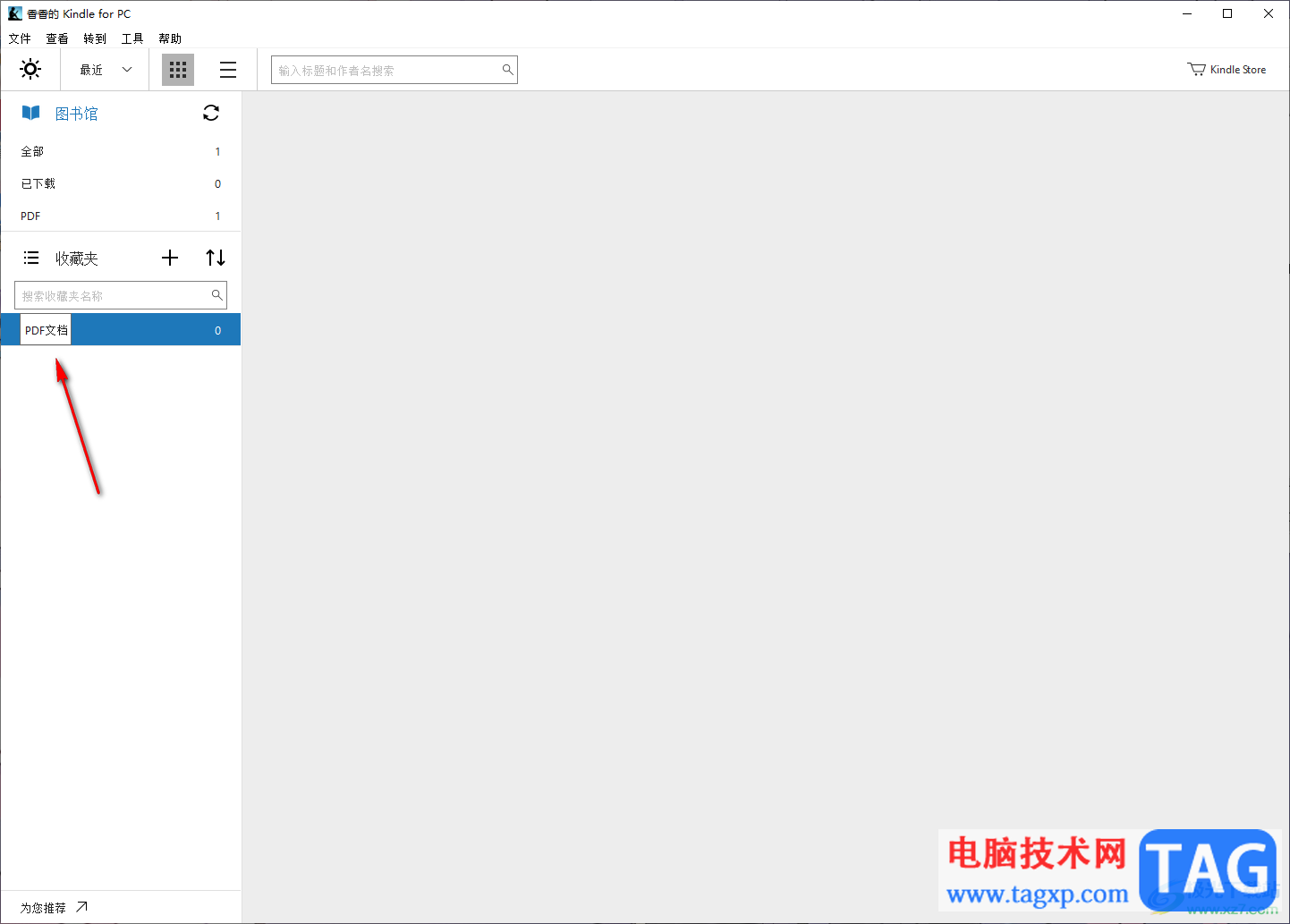This screenshot has height=924, width=1290.
Task: Click the 全部 count number 1
Action: click(x=217, y=151)
